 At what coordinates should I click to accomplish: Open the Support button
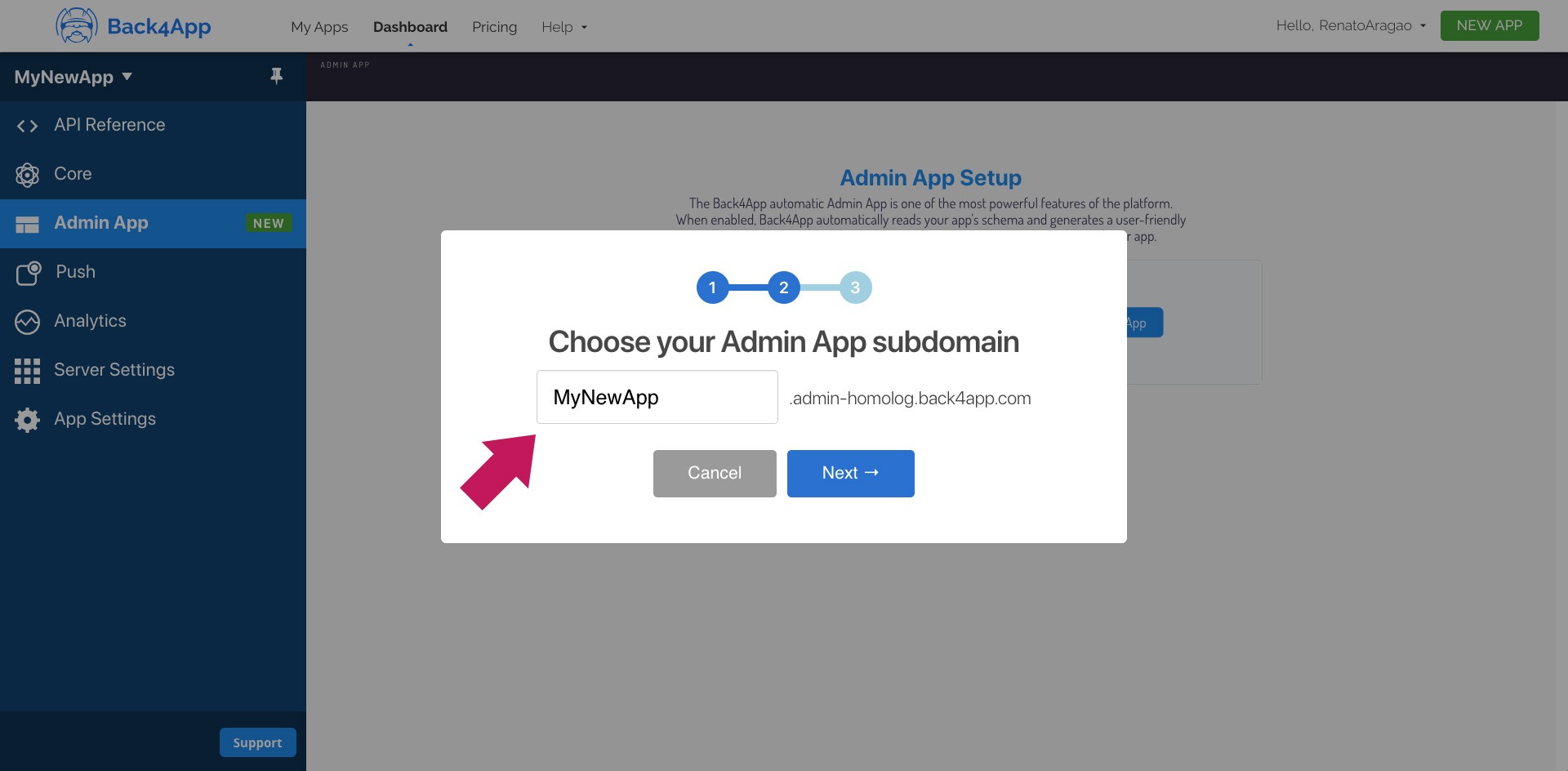coord(258,742)
